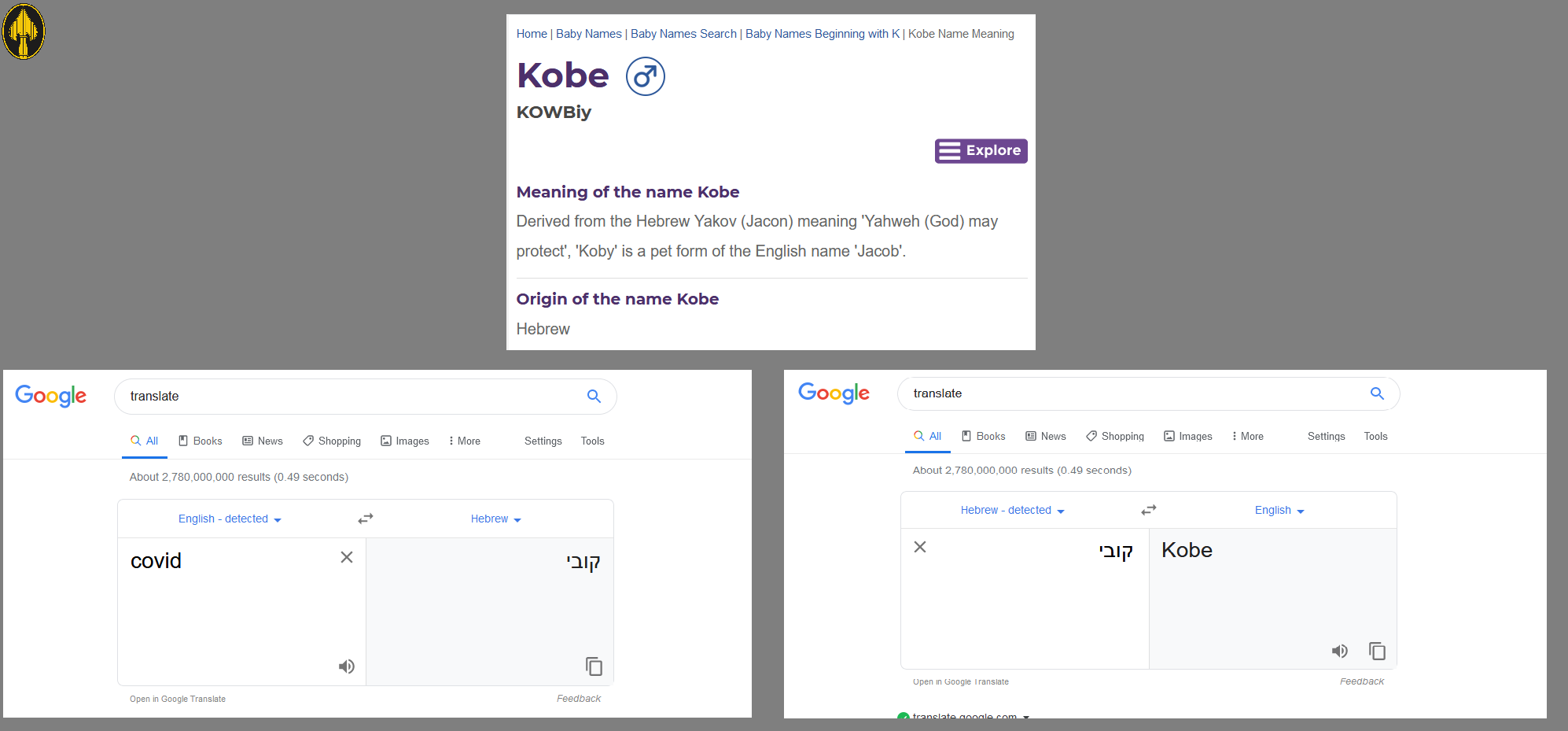Select the News tab in left window

click(263, 441)
